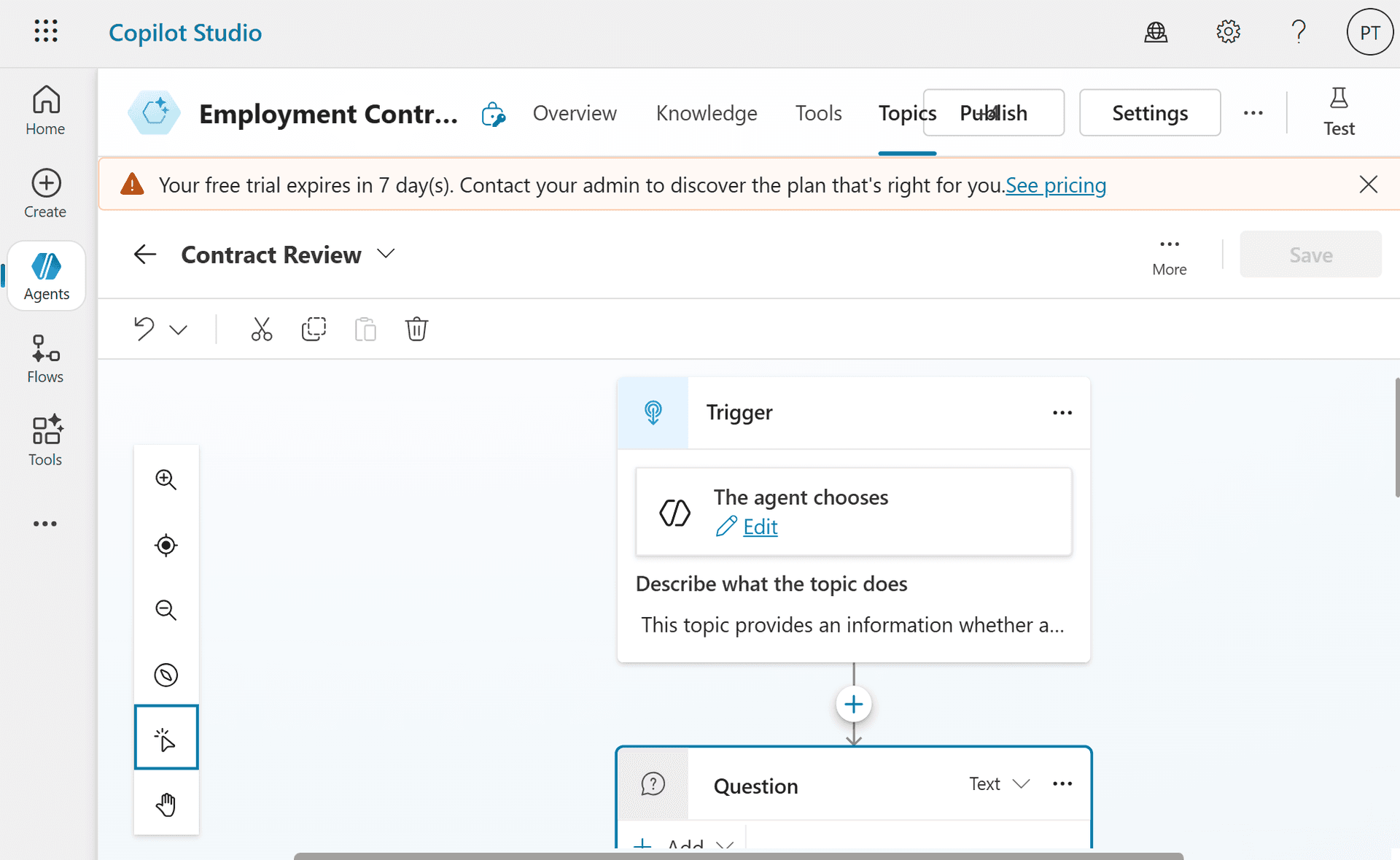The image size is (1400, 860).
Task: Cut the selected node with scissors icon
Action: pyautogui.click(x=261, y=329)
